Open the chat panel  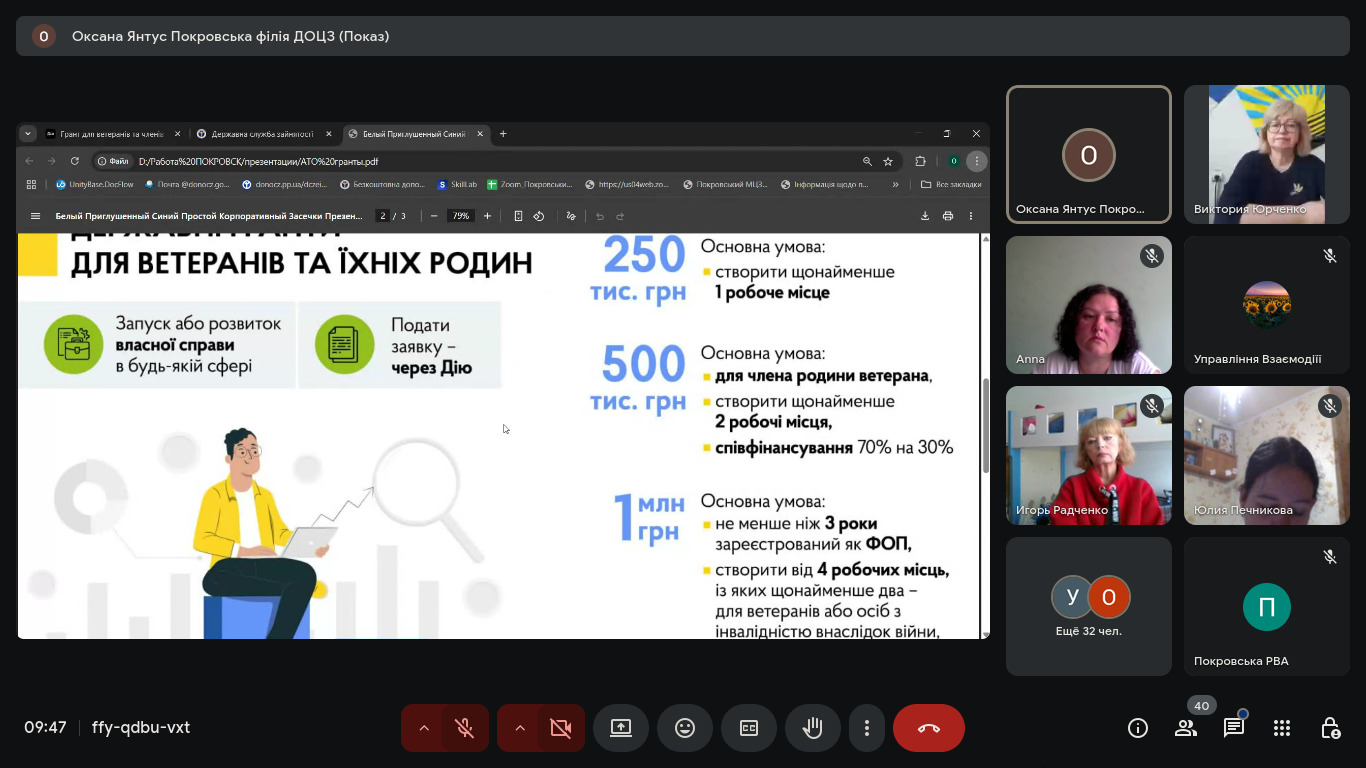coord(1234,728)
